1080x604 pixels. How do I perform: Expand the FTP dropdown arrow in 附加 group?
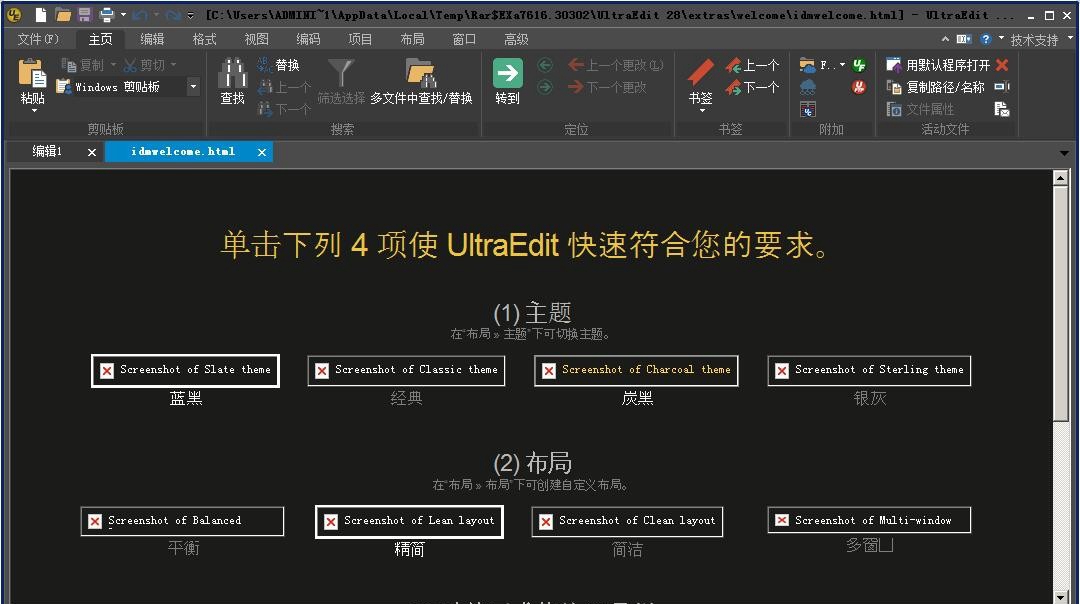coord(842,65)
